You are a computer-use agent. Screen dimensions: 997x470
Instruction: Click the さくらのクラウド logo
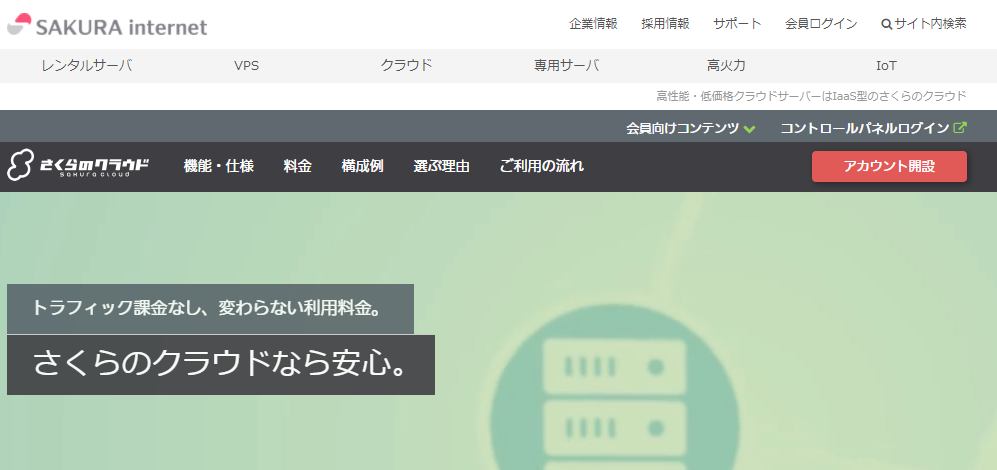pyautogui.click(x=79, y=166)
